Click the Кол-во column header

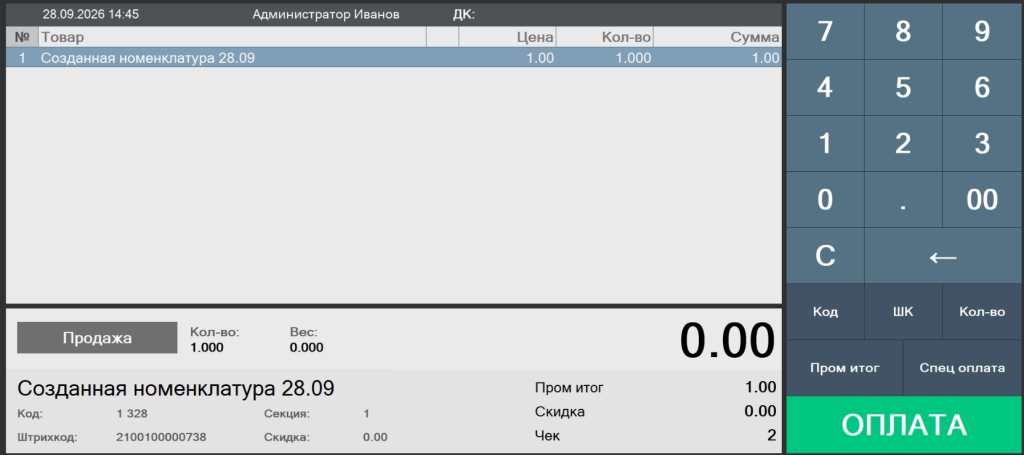[605, 37]
